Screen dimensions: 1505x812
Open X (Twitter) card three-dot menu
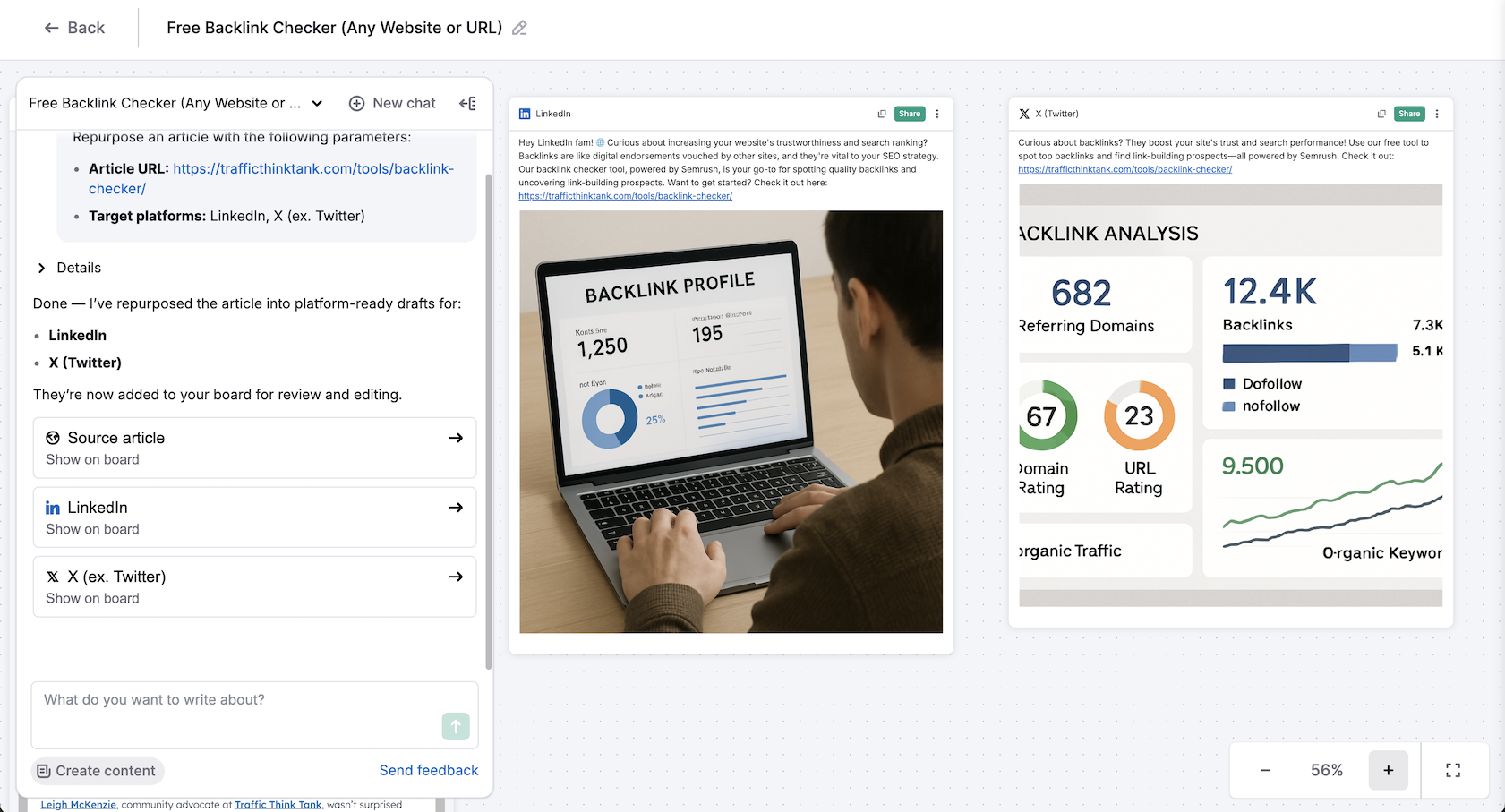tap(1437, 114)
